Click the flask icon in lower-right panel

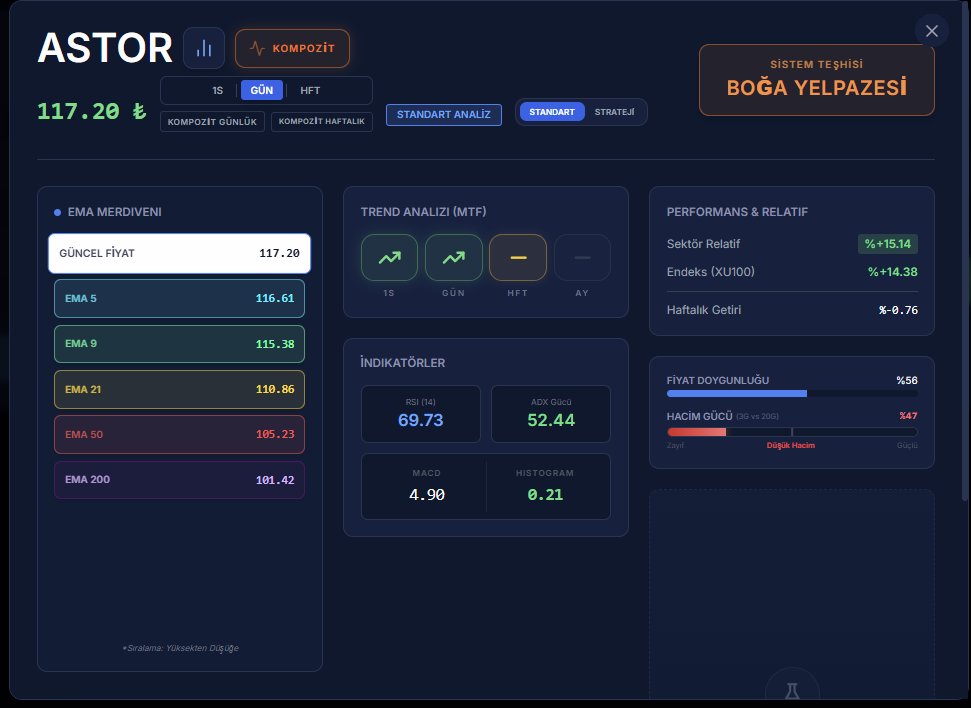tap(792, 689)
